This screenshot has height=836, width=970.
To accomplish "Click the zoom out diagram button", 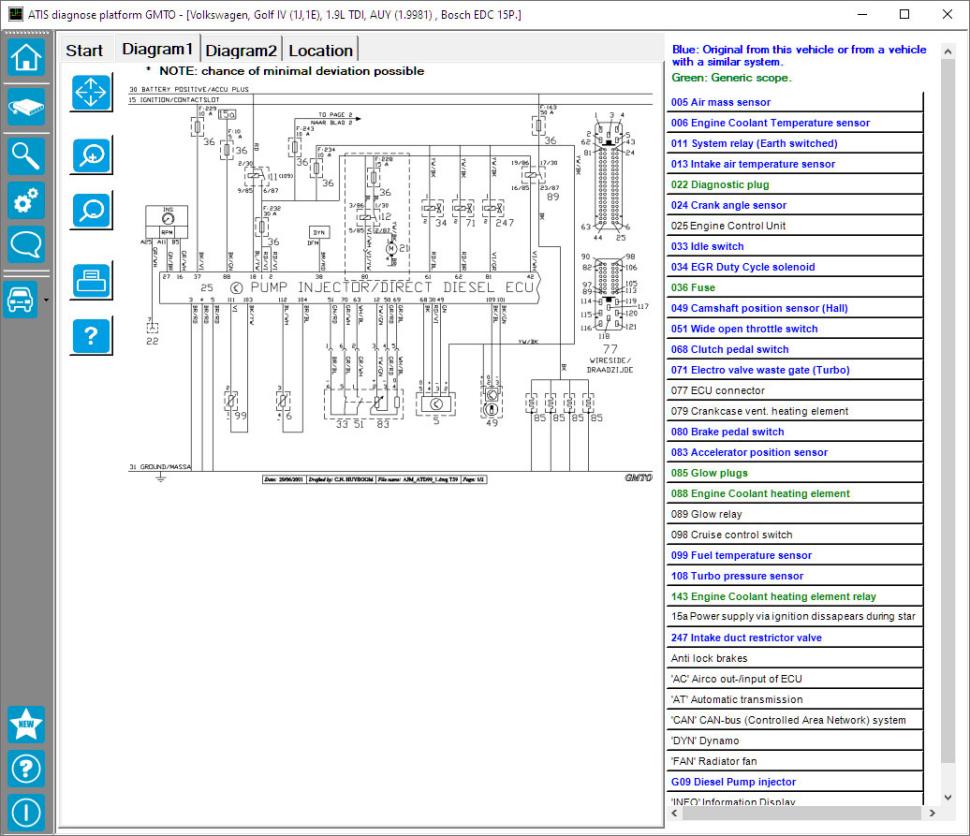I will click(x=92, y=211).
